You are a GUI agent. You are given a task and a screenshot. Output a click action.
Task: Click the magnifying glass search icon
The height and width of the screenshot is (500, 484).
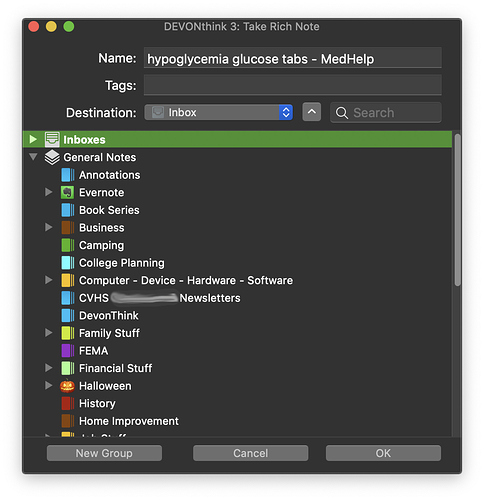(x=342, y=113)
